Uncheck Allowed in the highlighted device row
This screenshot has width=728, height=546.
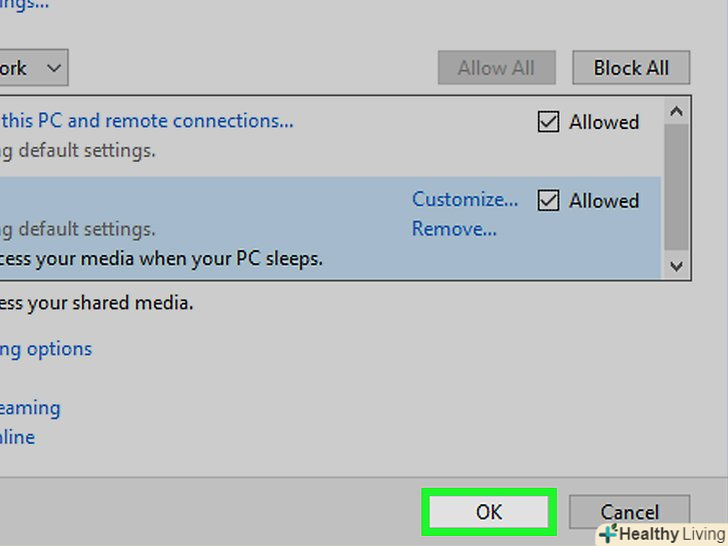point(548,200)
